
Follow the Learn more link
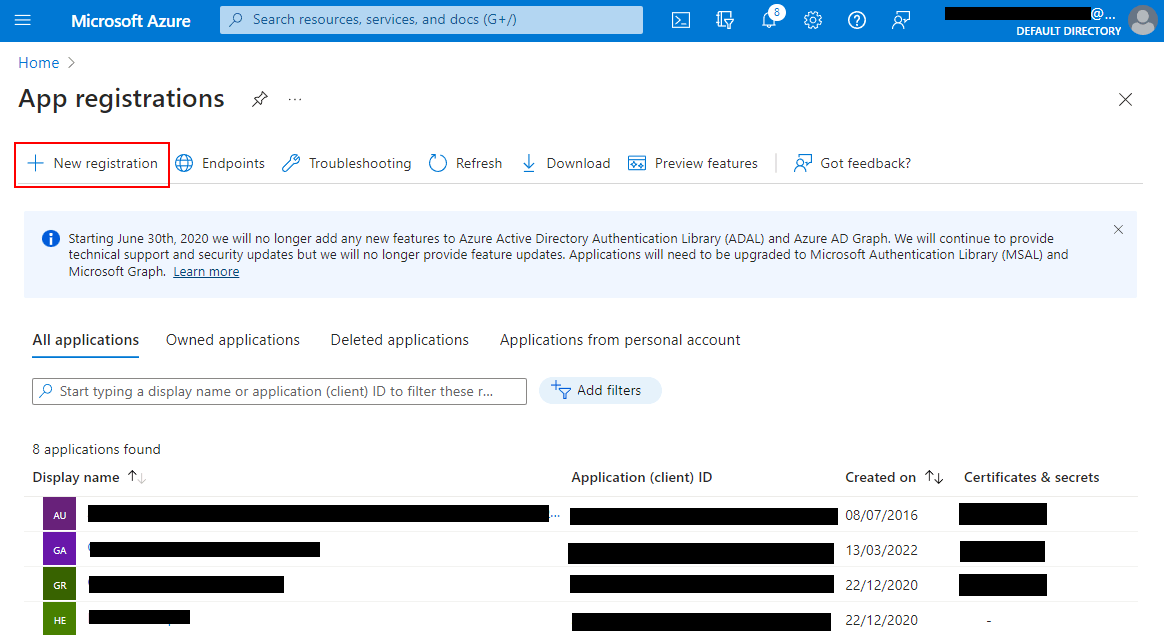pos(206,272)
